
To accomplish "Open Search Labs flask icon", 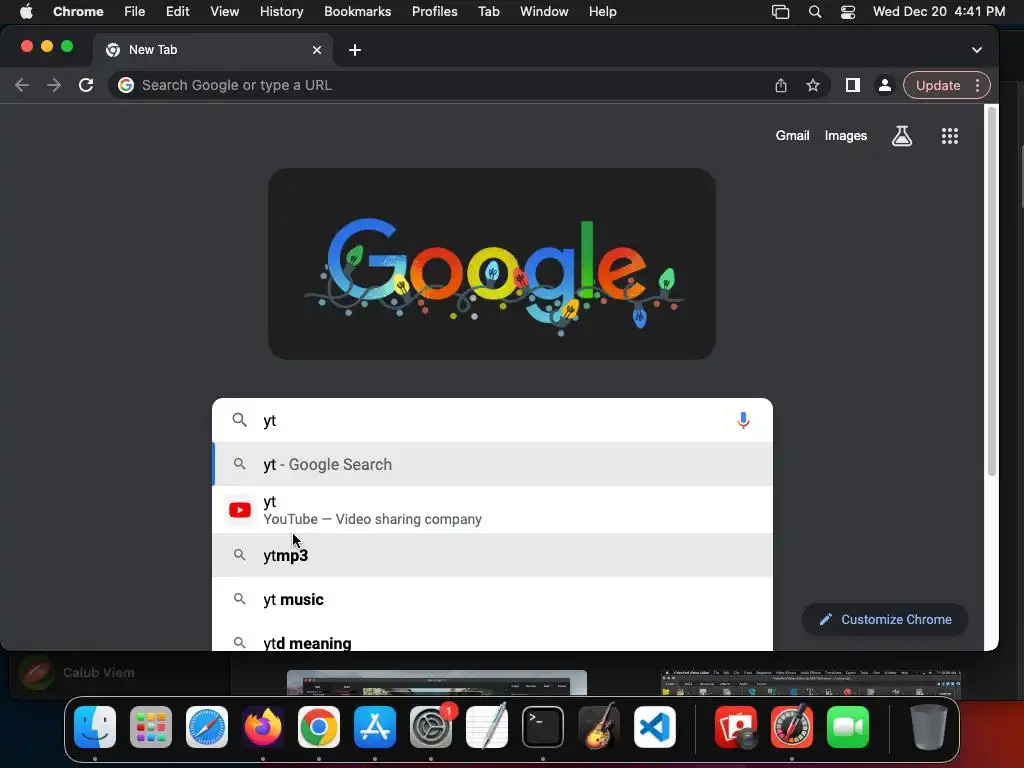I will [x=901, y=136].
